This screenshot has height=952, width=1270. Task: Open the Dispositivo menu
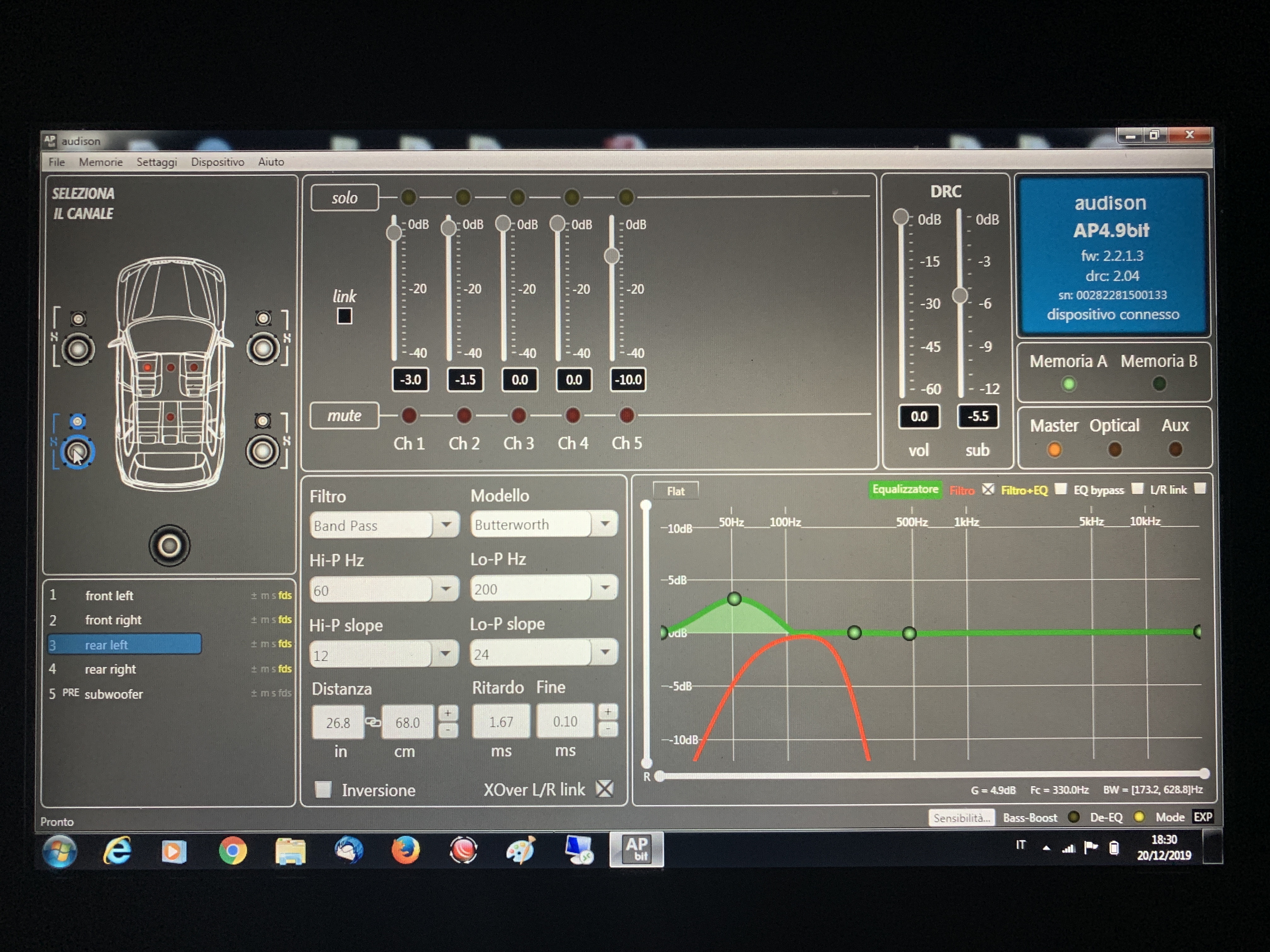[218, 162]
